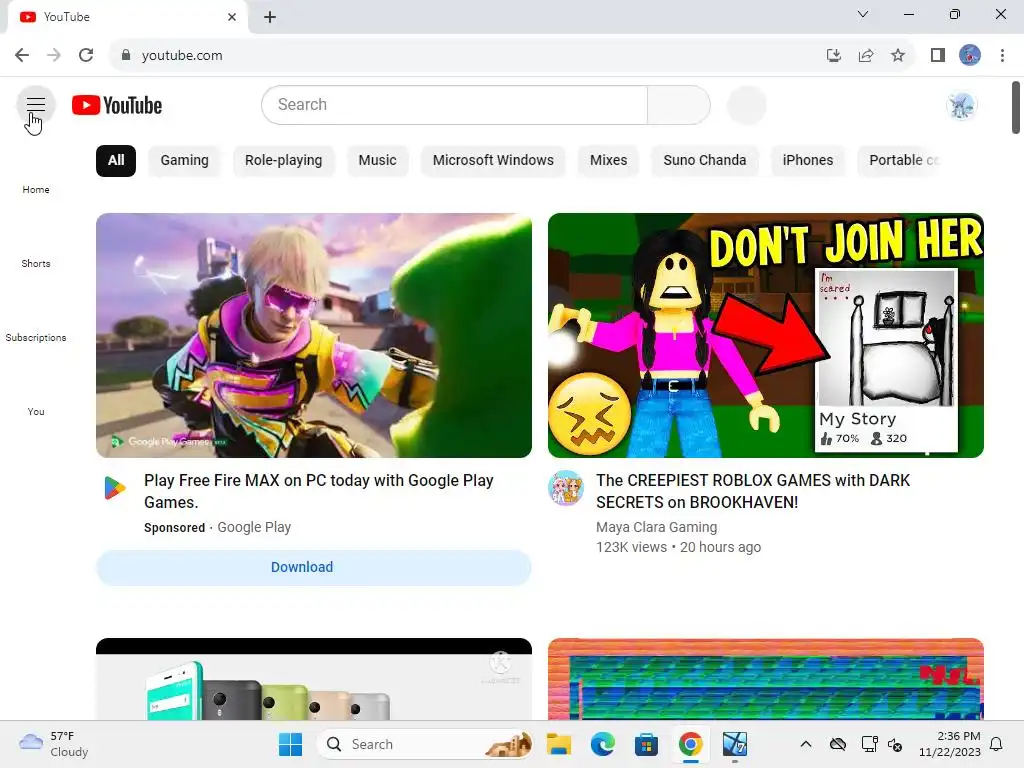This screenshot has height=768, width=1024.
Task: Go back using the browser back arrow
Action: [x=22, y=56]
